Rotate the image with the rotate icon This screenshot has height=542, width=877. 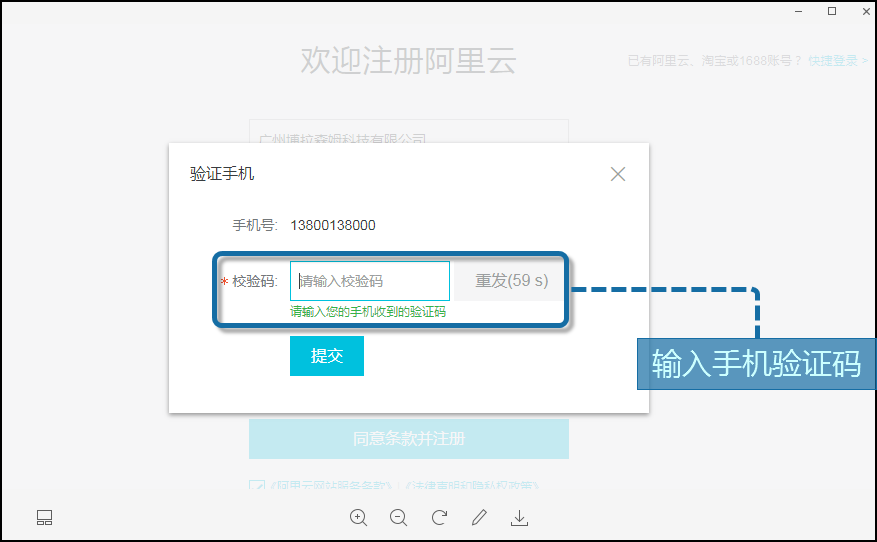(439, 517)
